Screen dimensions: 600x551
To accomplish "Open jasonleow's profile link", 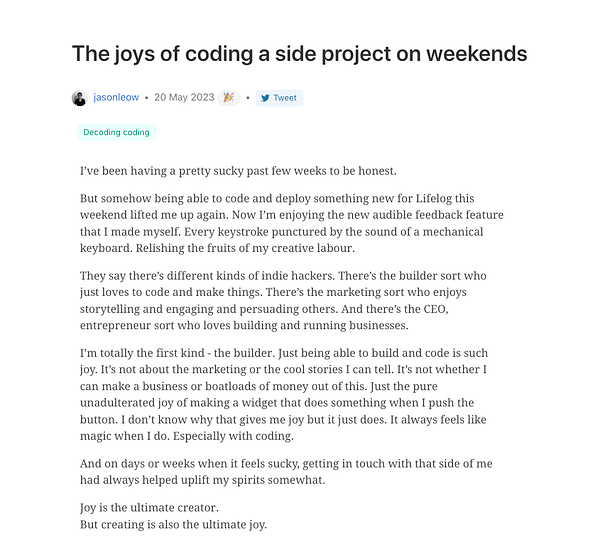I will [x=116, y=98].
